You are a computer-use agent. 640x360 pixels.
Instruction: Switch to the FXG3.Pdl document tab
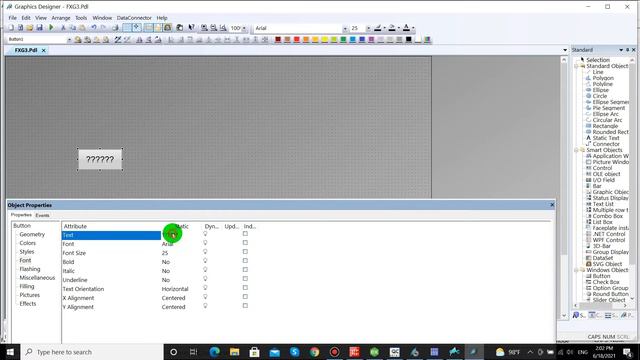coord(26,50)
